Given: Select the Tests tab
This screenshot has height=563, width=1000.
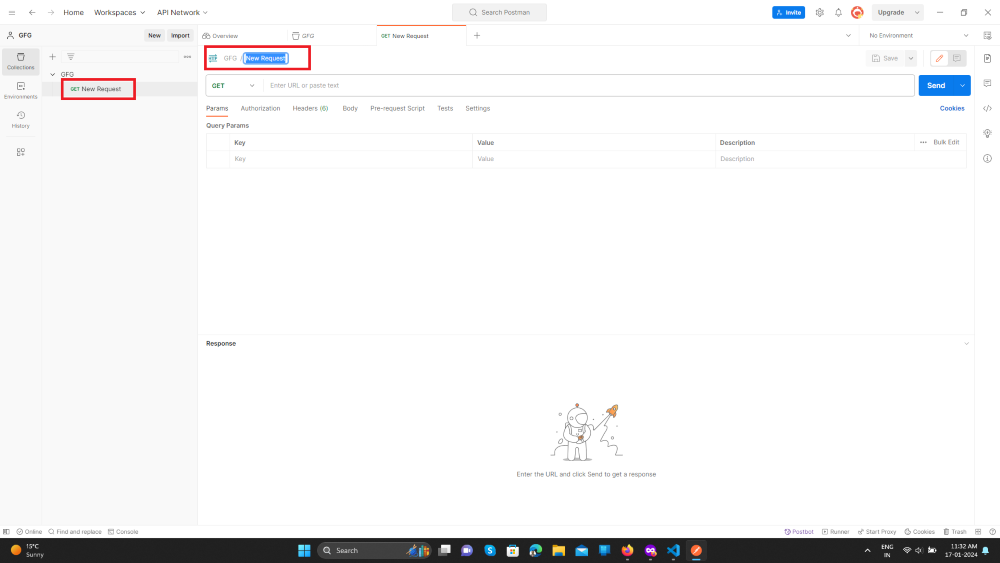Looking at the screenshot, I should click(x=445, y=108).
